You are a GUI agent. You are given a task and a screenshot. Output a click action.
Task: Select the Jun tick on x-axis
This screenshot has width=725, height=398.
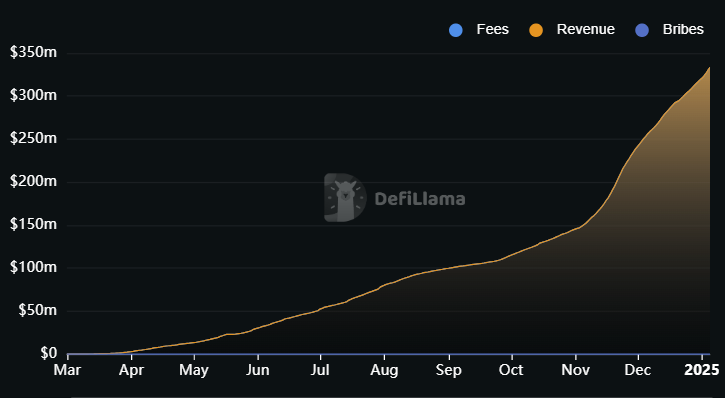coord(258,370)
